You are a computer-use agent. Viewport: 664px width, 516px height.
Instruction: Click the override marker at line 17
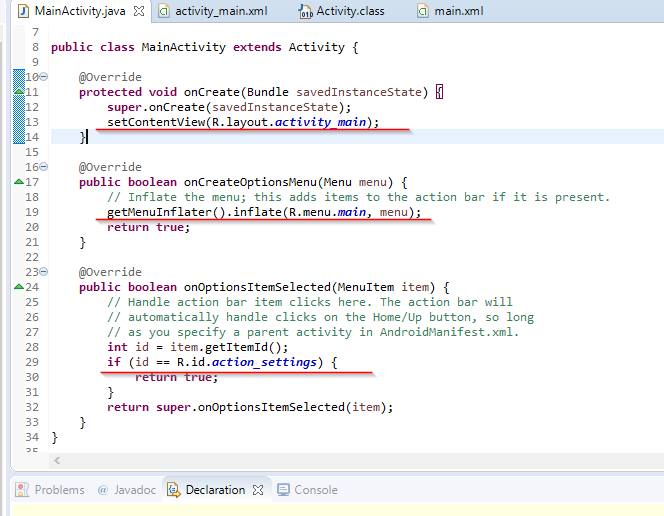(x=19, y=182)
